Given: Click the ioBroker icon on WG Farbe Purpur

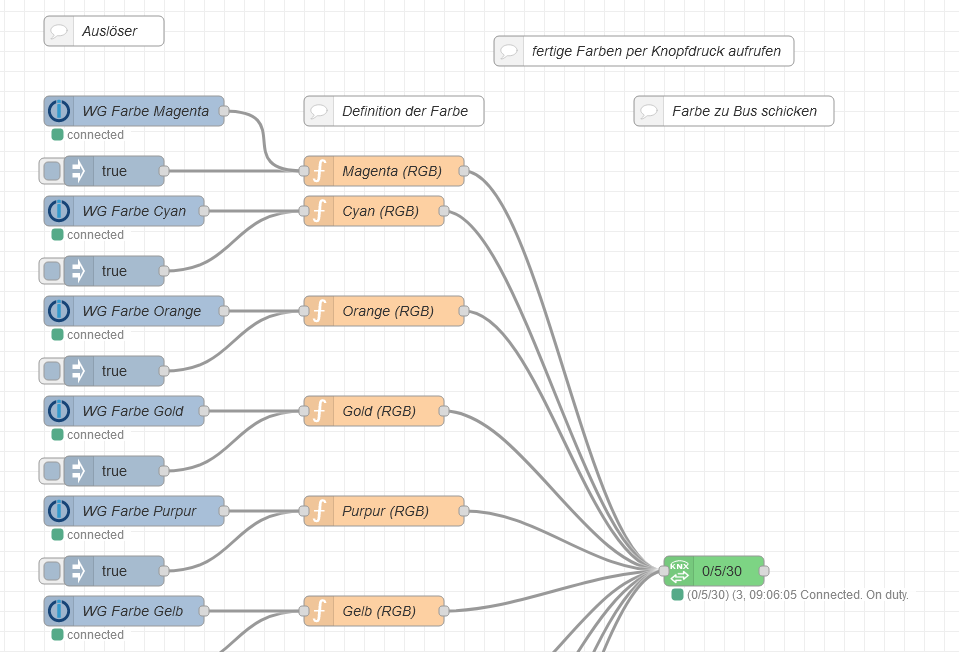Looking at the screenshot, I should (x=59, y=511).
